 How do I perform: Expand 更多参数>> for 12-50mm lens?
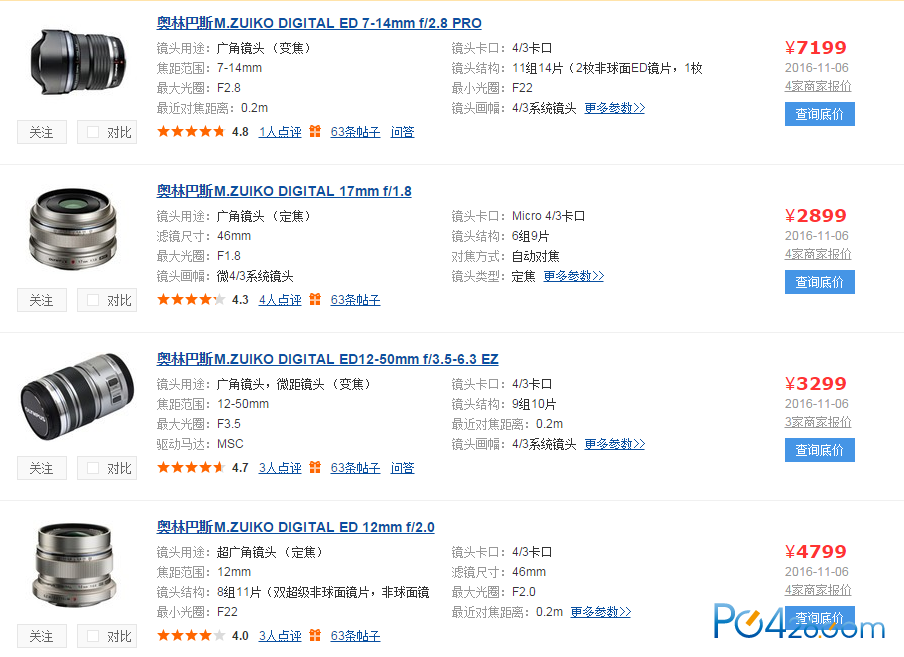pos(615,444)
